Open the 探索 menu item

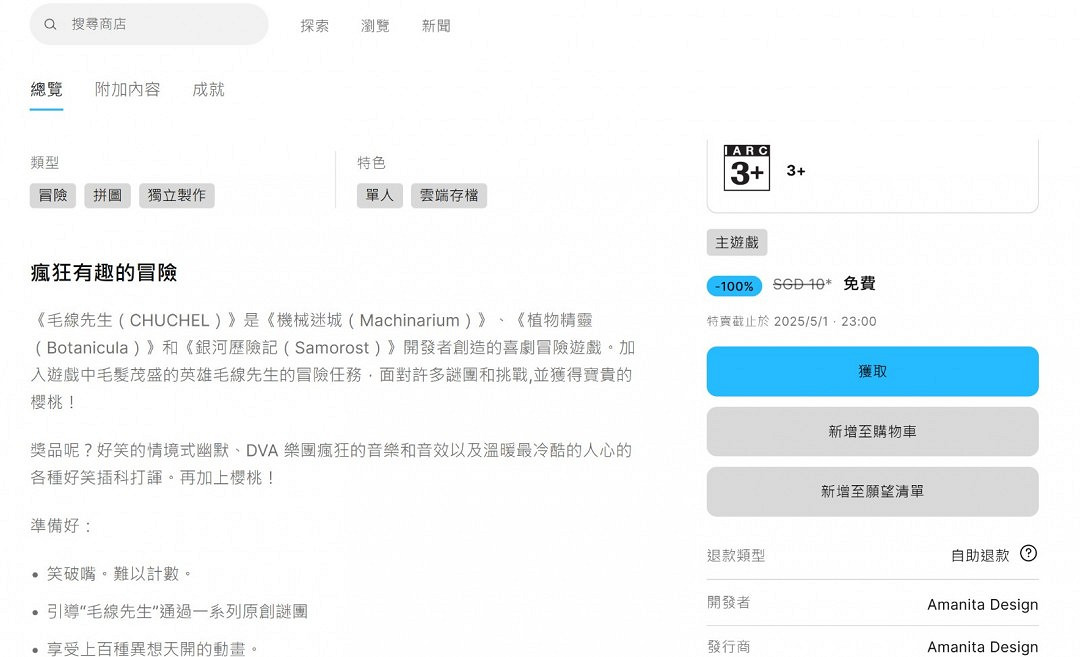(x=314, y=26)
